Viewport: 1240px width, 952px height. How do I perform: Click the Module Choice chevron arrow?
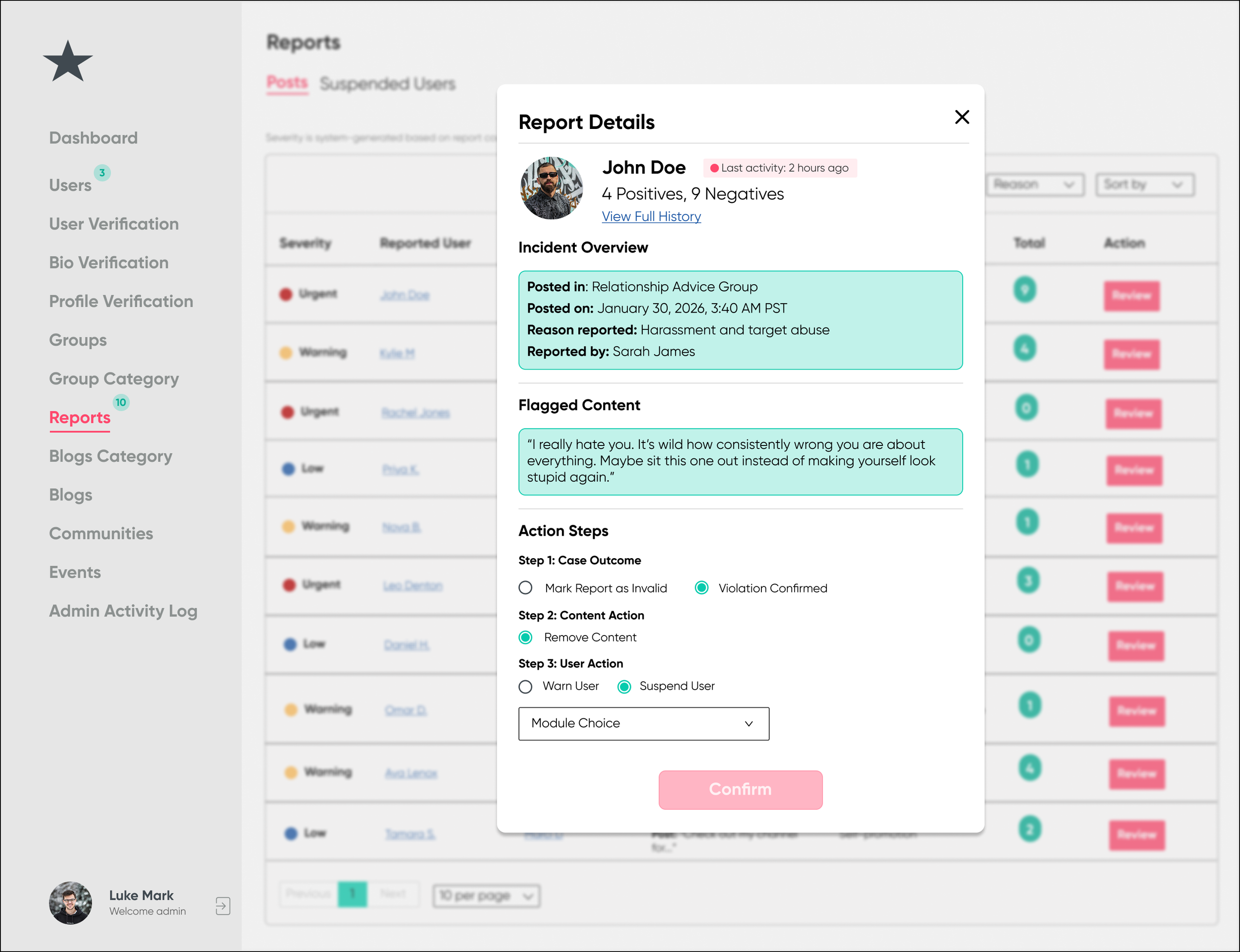748,724
